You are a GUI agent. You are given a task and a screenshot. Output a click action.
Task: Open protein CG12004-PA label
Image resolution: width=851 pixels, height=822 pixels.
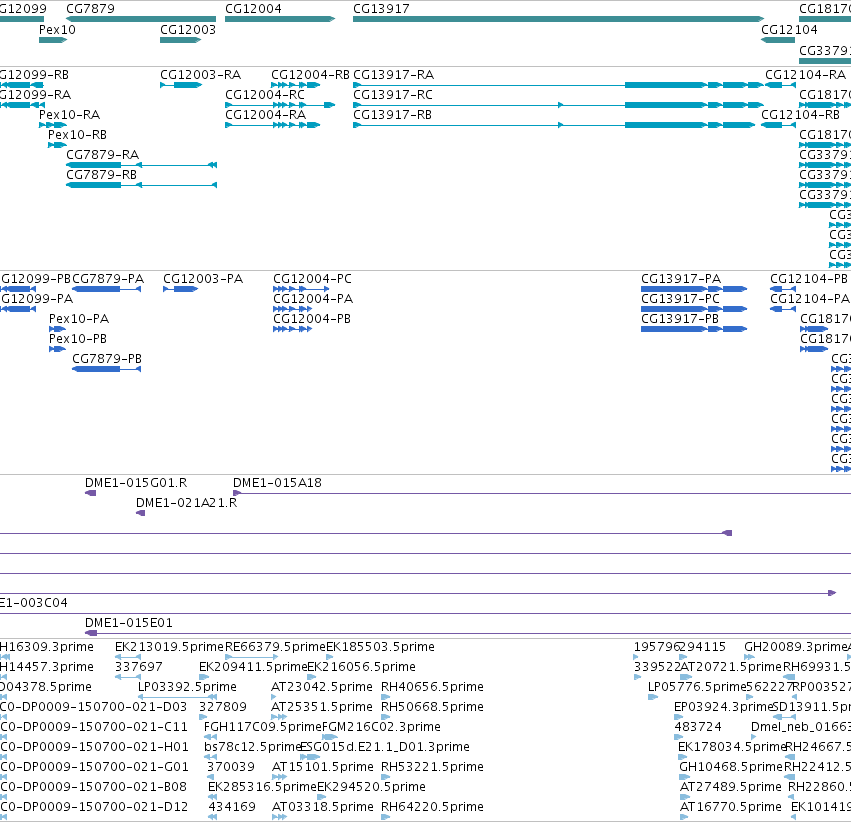pos(313,299)
